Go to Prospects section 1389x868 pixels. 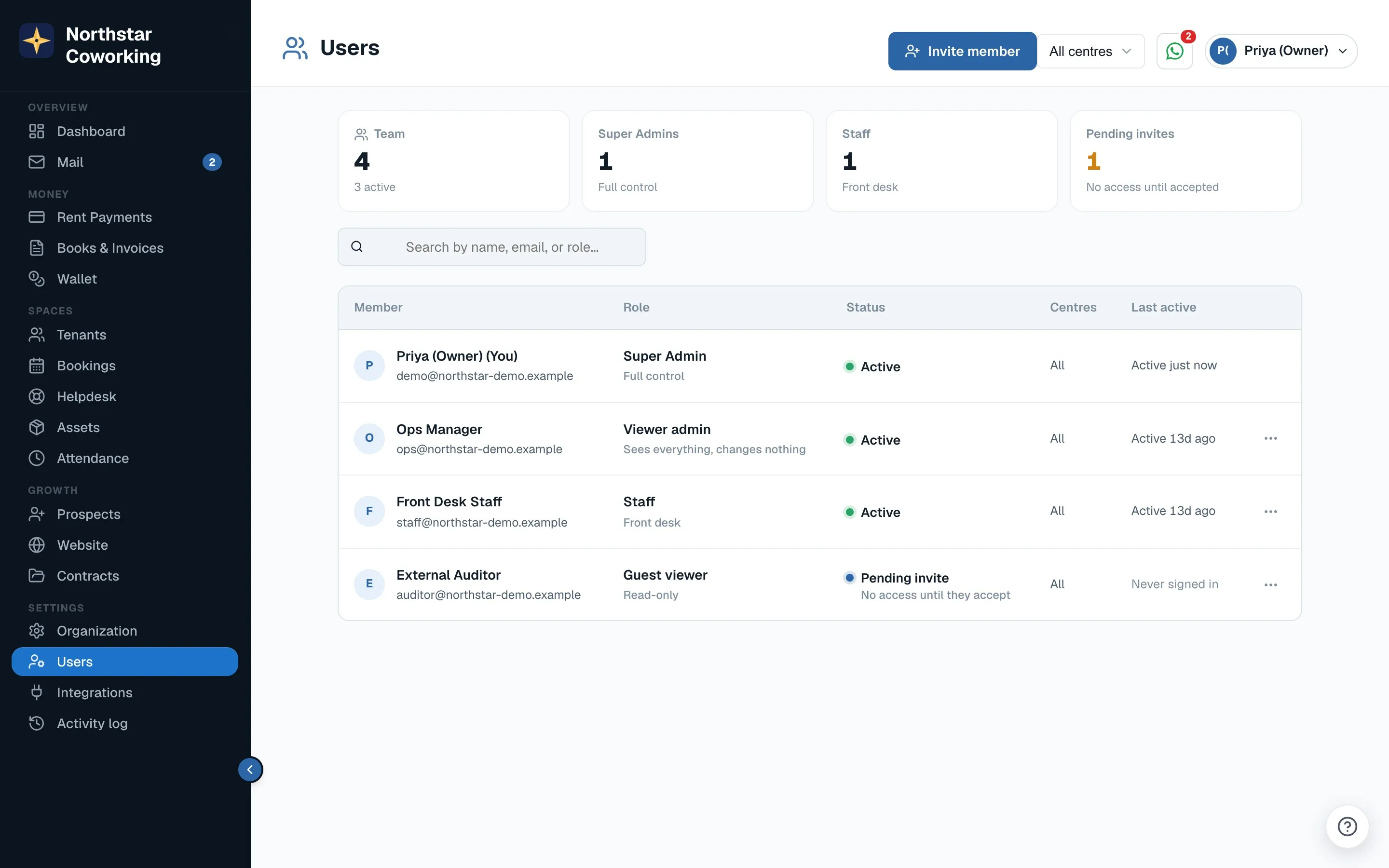pyautogui.click(x=124, y=515)
